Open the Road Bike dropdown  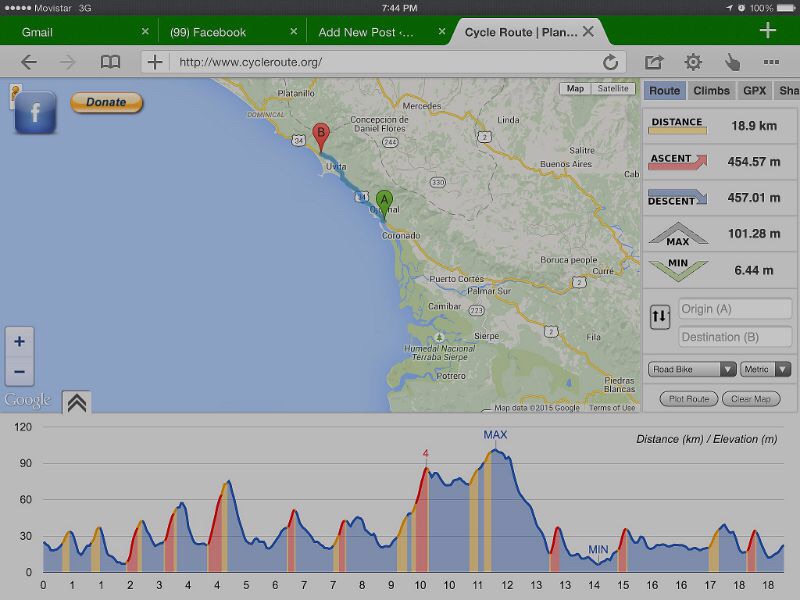click(692, 369)
